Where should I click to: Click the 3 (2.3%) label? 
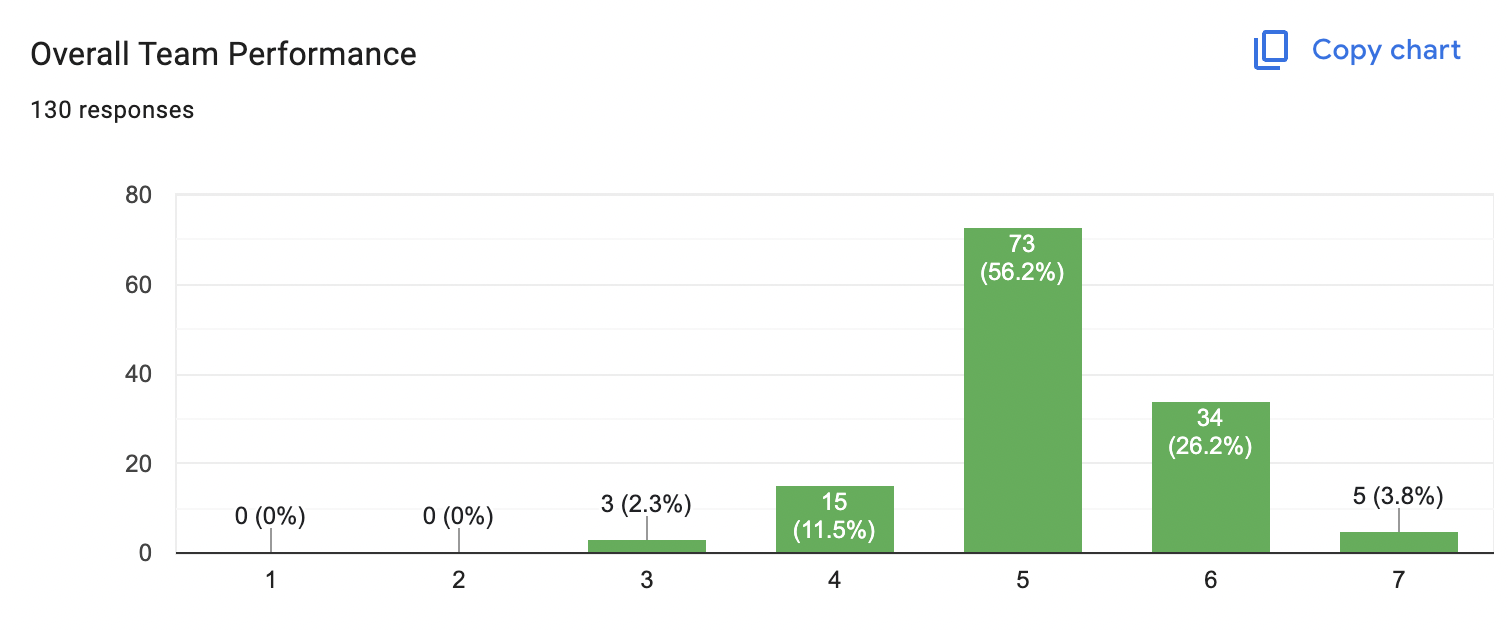coord(646,504)
